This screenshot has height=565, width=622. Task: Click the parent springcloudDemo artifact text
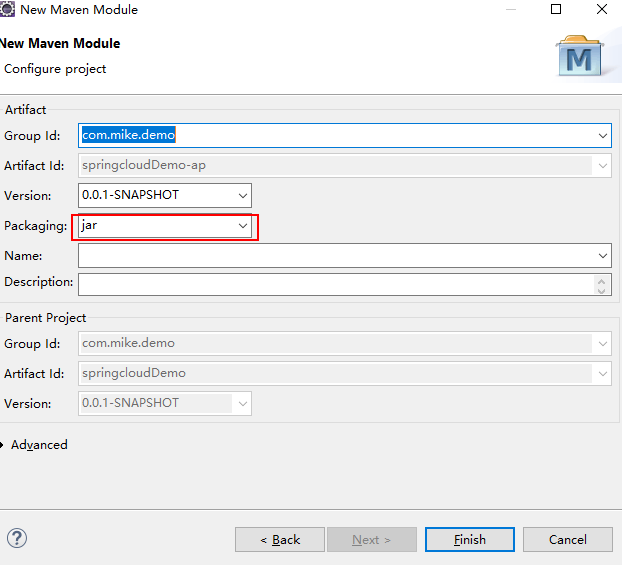tap(134, 373)
